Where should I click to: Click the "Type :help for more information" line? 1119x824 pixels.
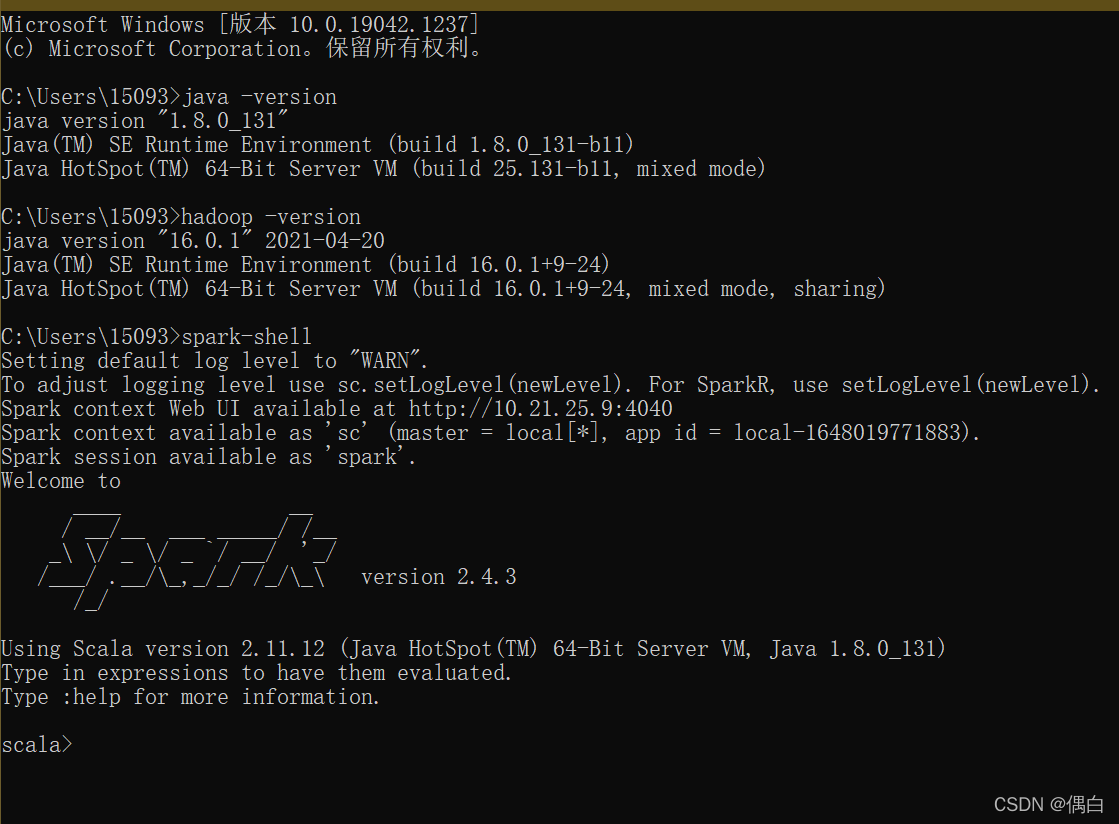[191, 697]
